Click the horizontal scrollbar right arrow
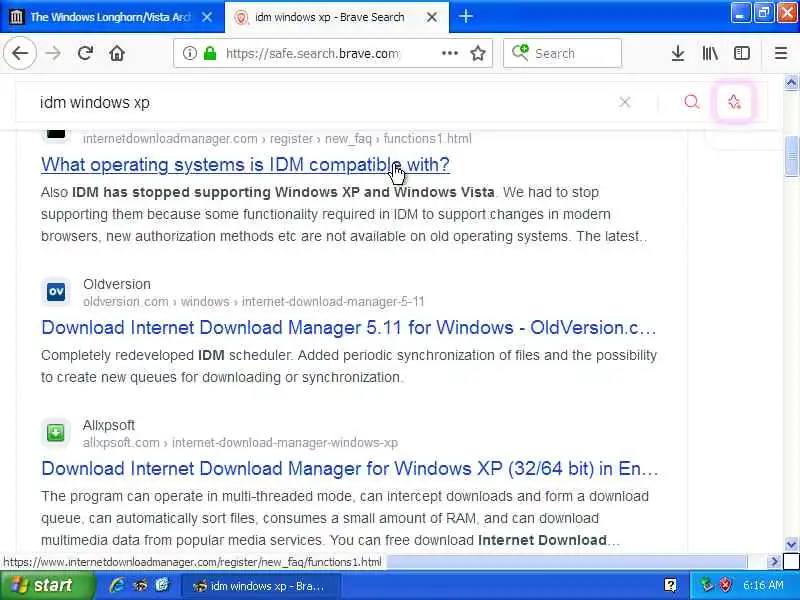 pyautogui.click(x=774, y=562)
